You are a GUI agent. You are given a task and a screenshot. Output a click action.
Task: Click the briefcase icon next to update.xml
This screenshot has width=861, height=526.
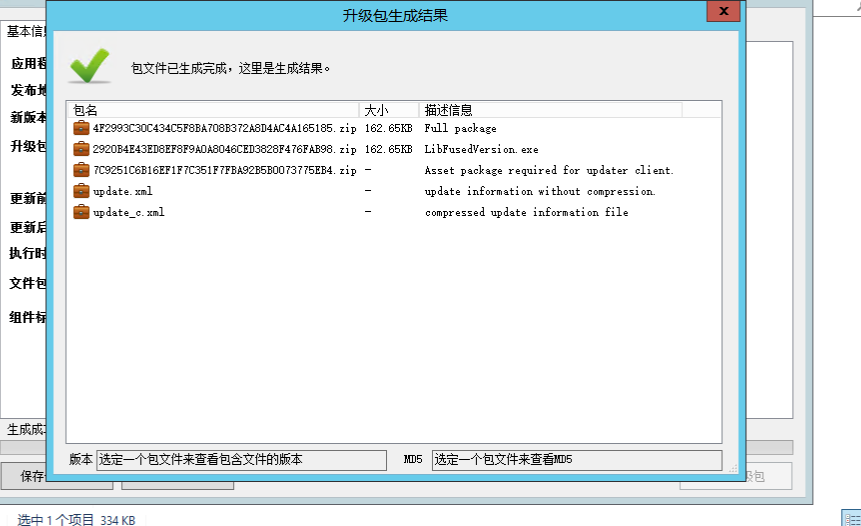click(x=81, y=191)
